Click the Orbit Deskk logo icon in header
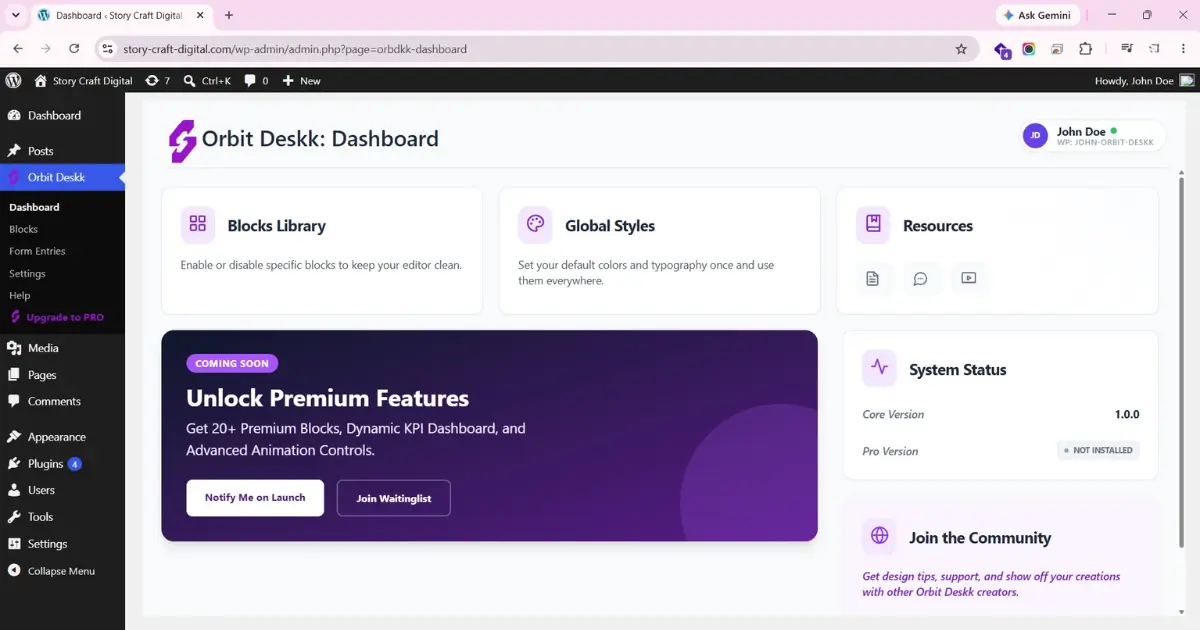This screenshot has height=630, width=1200. click(x=182, y=140)
